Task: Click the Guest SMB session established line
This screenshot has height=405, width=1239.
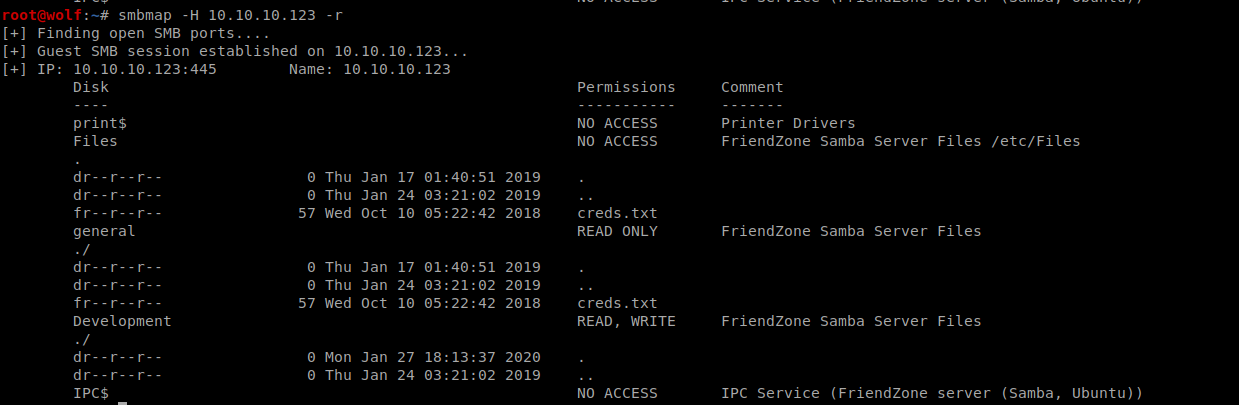Action: coord(234,51)
